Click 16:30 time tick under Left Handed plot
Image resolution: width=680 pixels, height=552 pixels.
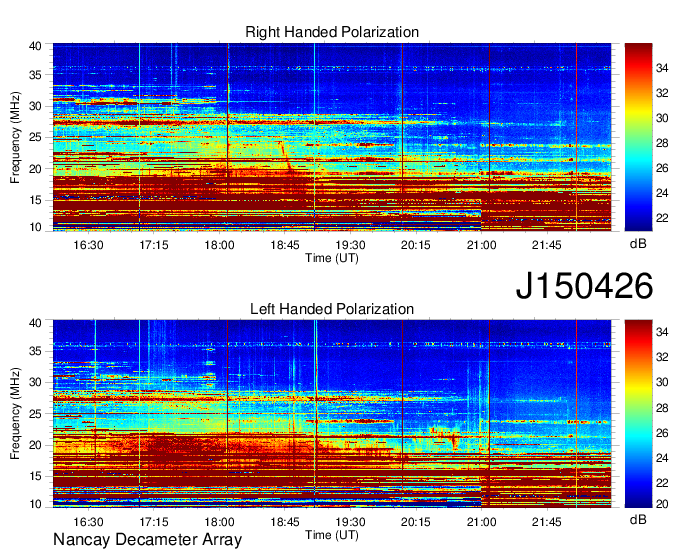click(x=88, y=522)
